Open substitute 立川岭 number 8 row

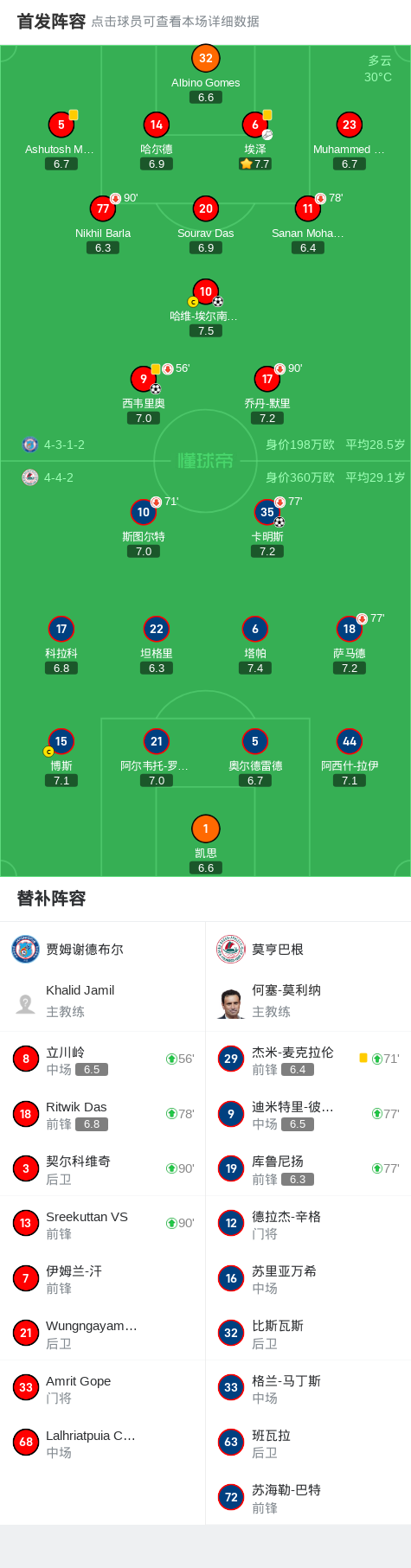point(103,1059)
